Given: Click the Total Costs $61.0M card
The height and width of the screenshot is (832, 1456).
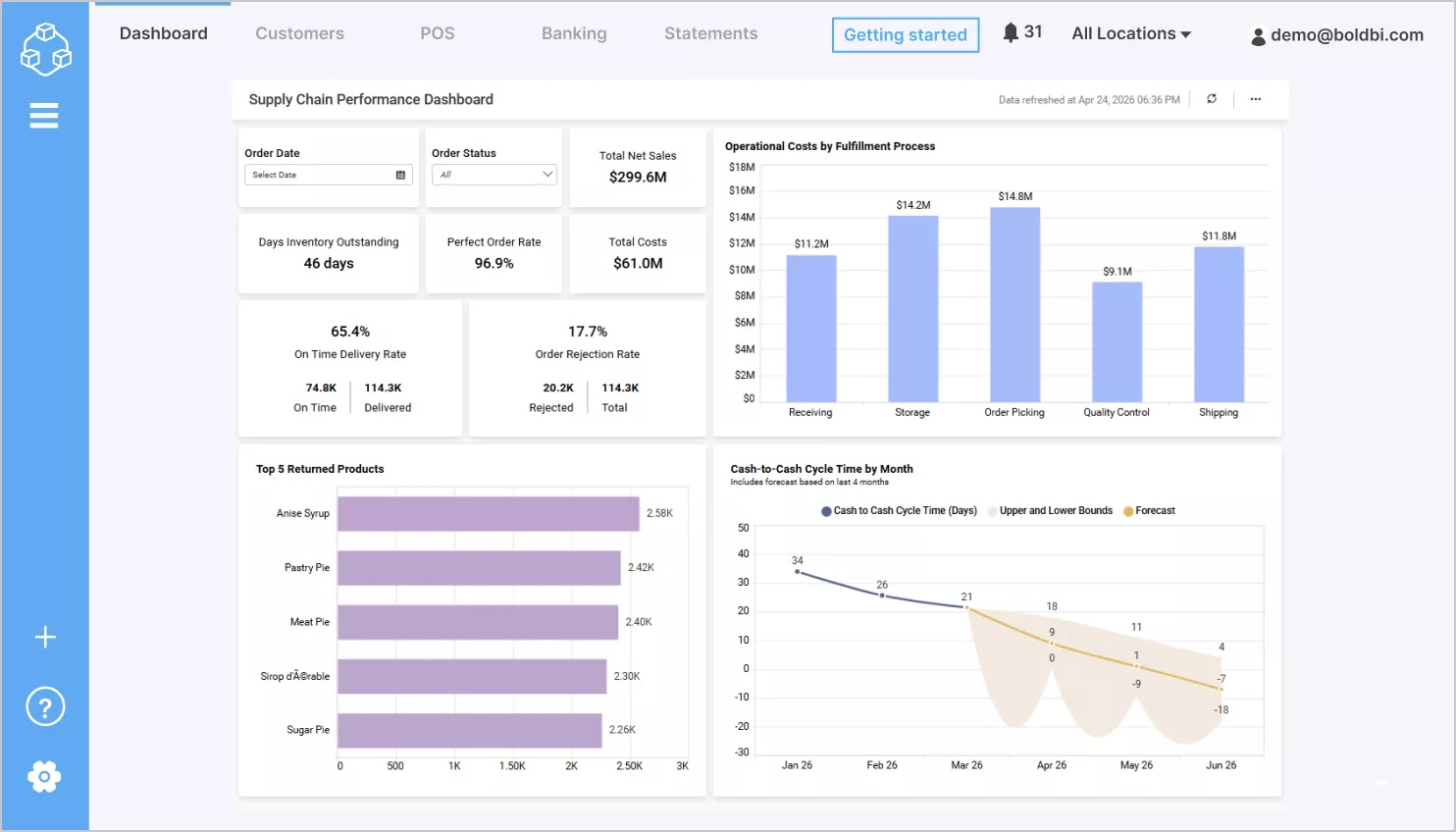Looking at the screenshot, I should (x=638, y=253).
